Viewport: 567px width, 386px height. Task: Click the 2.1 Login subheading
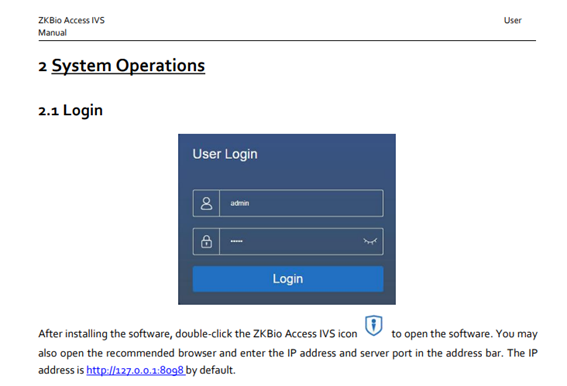point(71,110)
